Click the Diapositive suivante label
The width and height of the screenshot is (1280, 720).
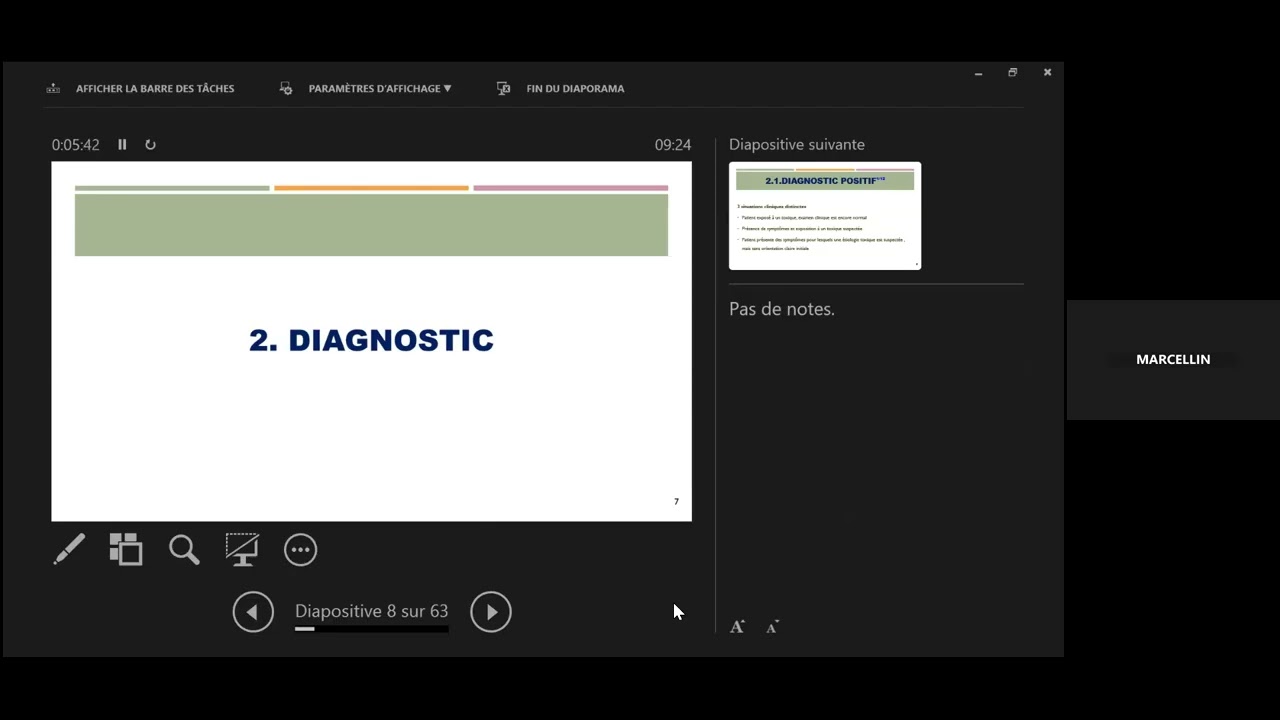797,144
